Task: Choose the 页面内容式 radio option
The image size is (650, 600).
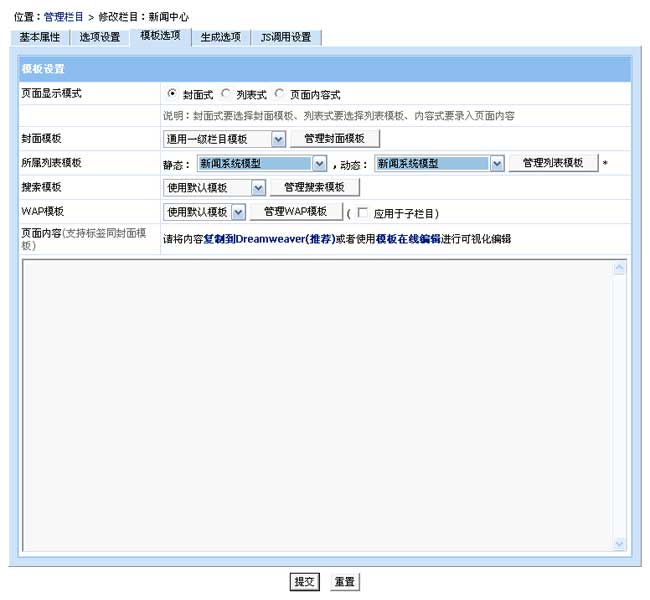Action: (x=279, y=95)
